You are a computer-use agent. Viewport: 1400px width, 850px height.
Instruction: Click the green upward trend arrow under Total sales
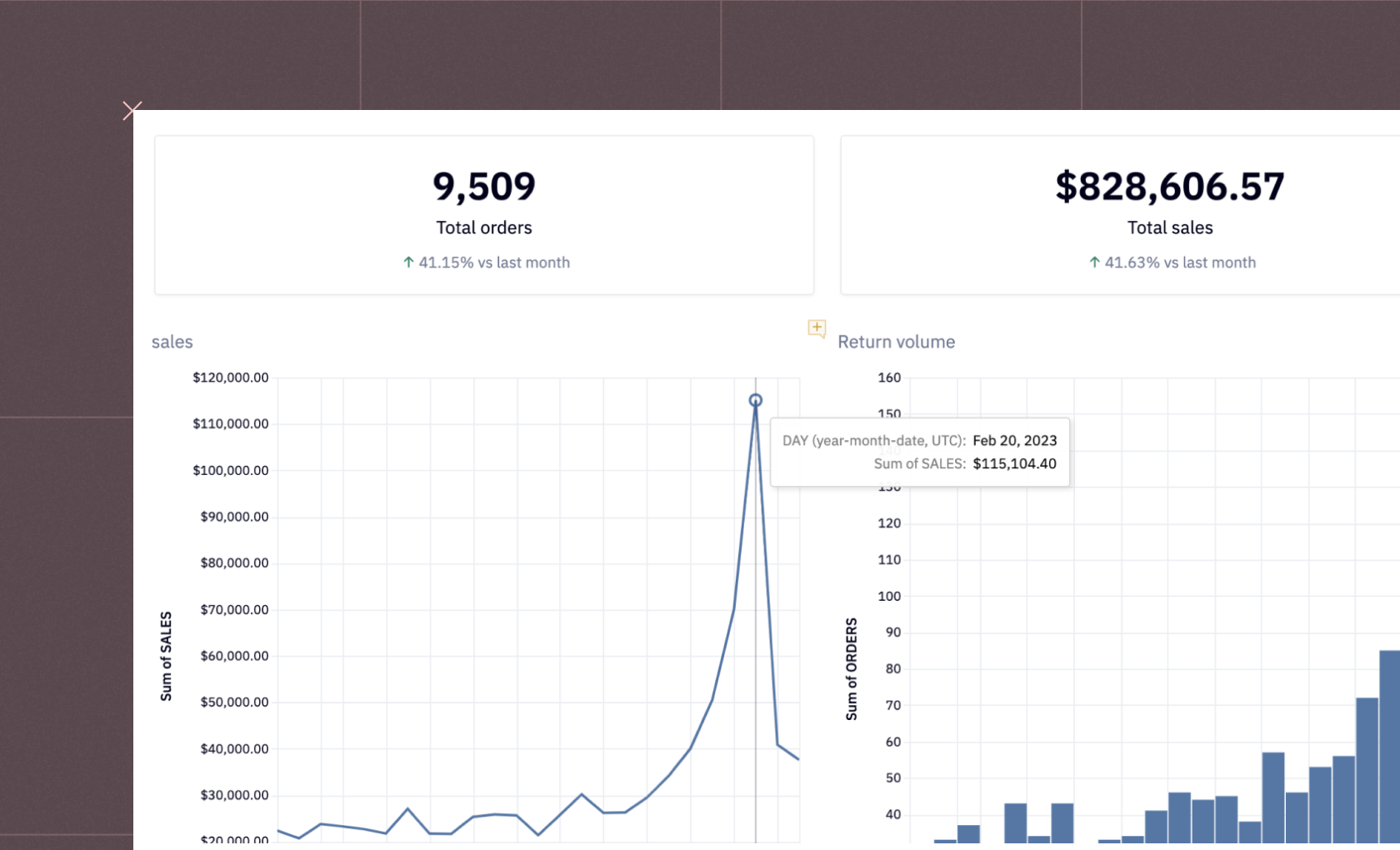coord(1093,262)
